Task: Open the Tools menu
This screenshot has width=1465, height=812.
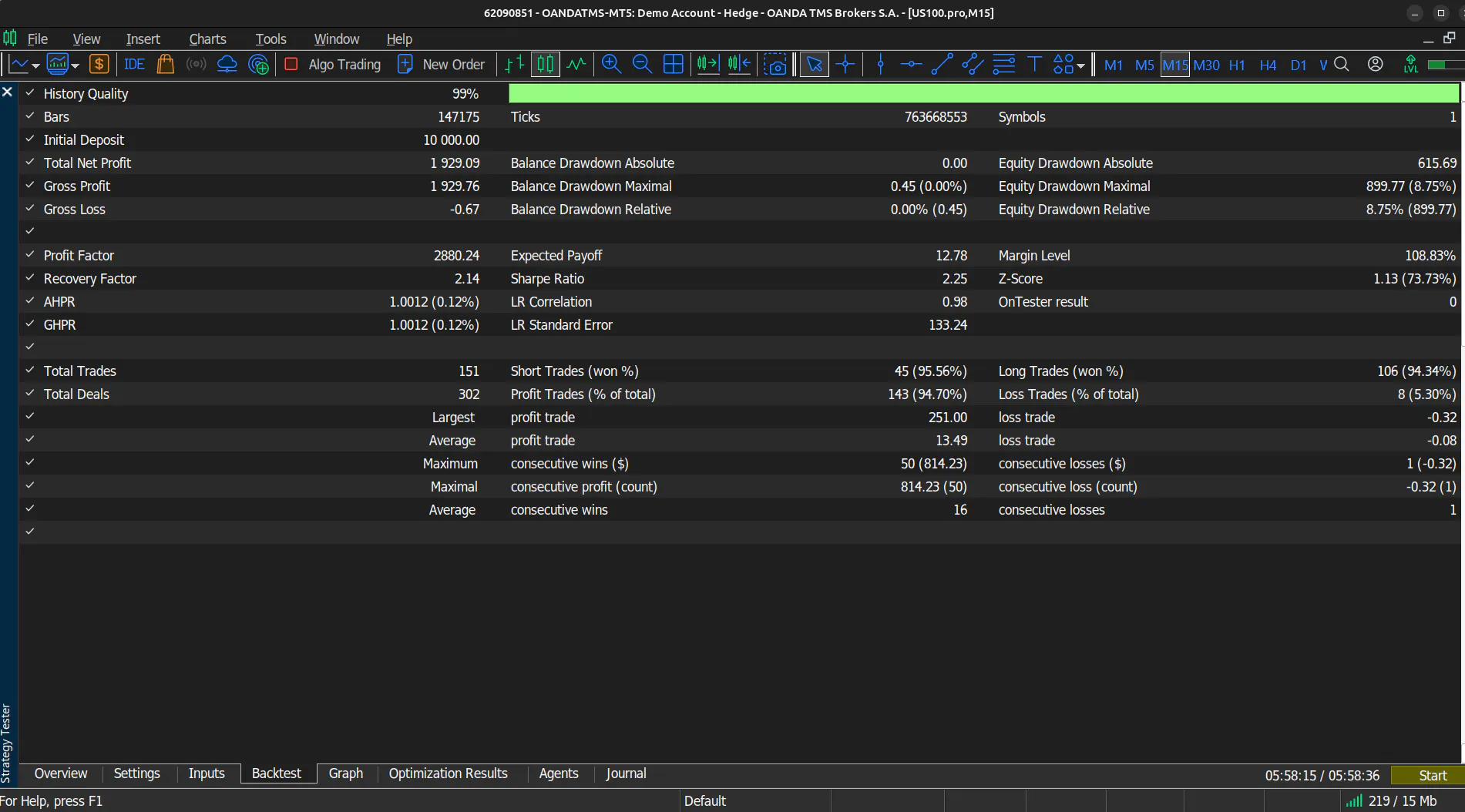Action: point(270,39)
